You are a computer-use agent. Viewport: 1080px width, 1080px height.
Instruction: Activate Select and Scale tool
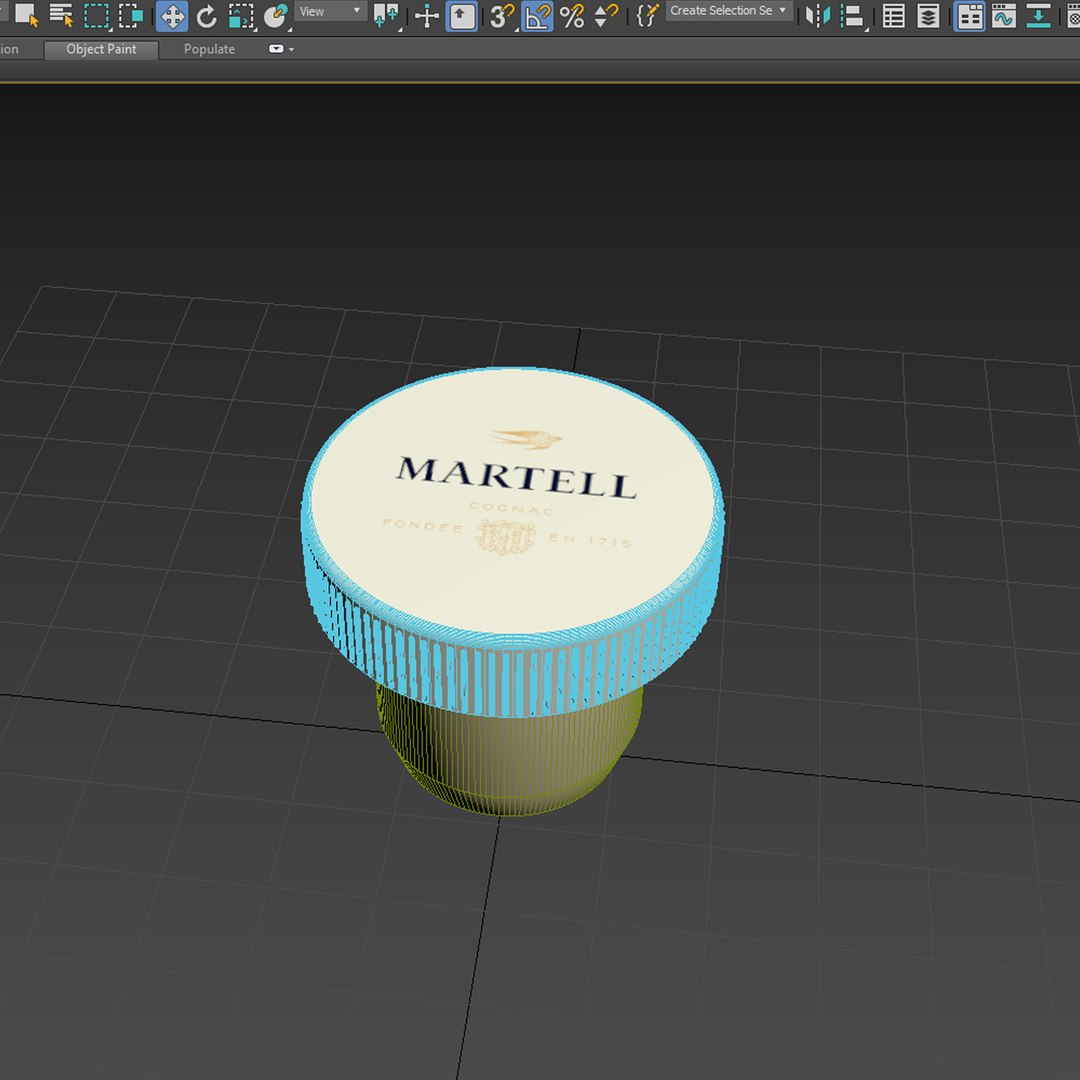pyautogui.click(x=241, y=16)
